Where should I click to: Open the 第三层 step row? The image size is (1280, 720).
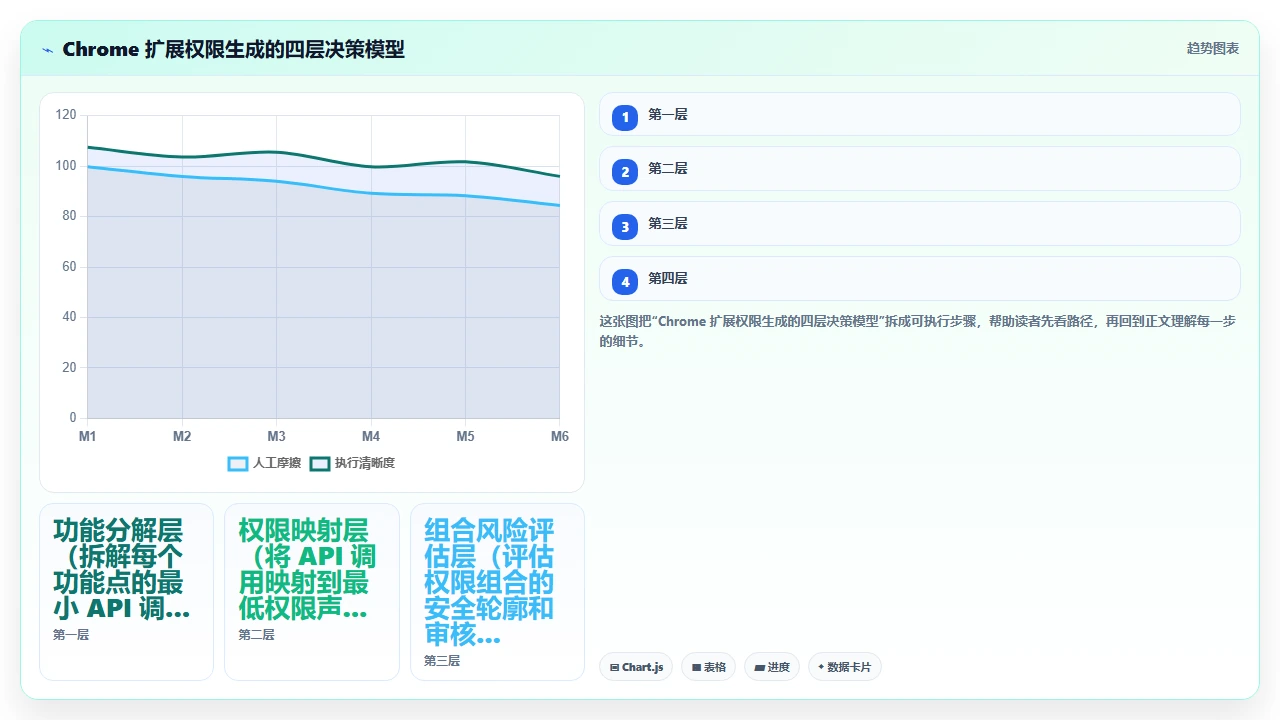920,224
